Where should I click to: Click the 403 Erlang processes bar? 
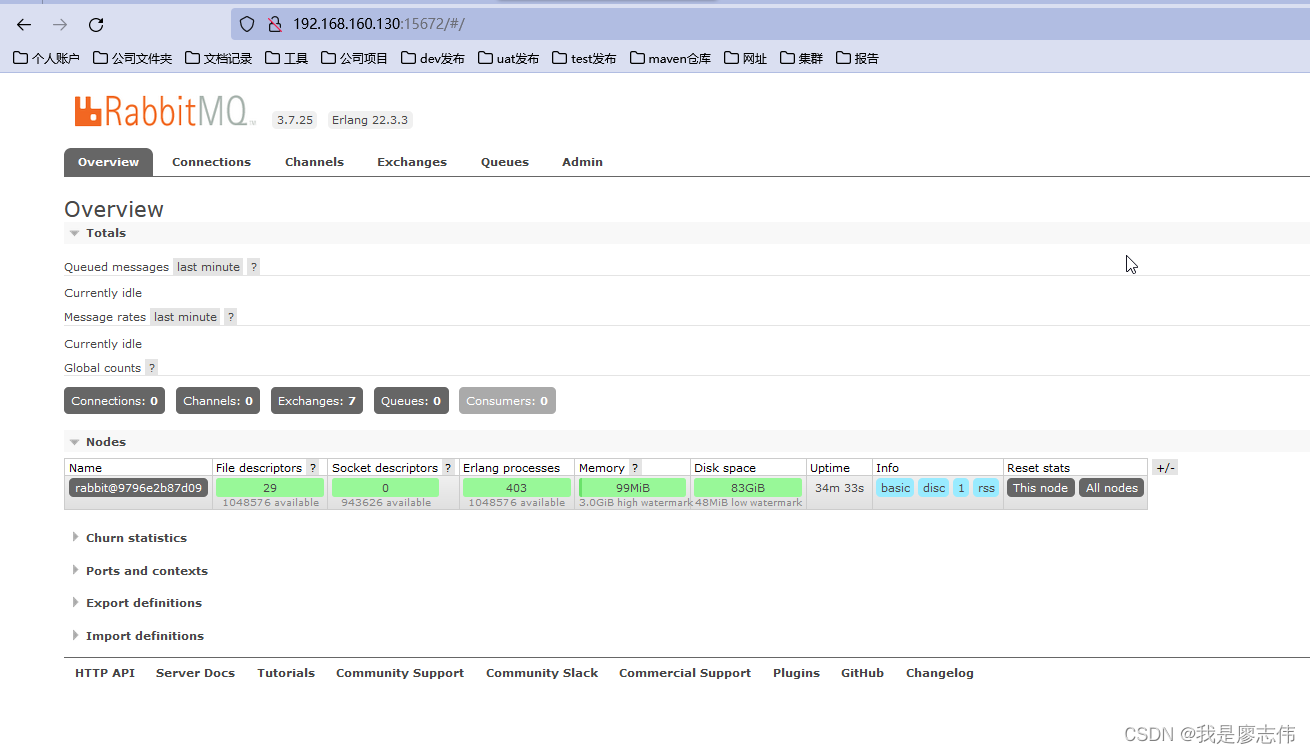coord(517,488)
